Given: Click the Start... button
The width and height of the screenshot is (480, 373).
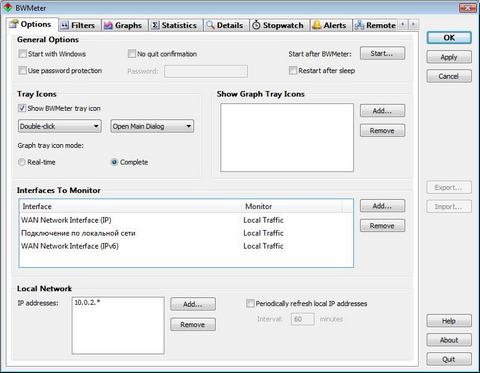Looking at the screenshot, I should click(382, 53).
